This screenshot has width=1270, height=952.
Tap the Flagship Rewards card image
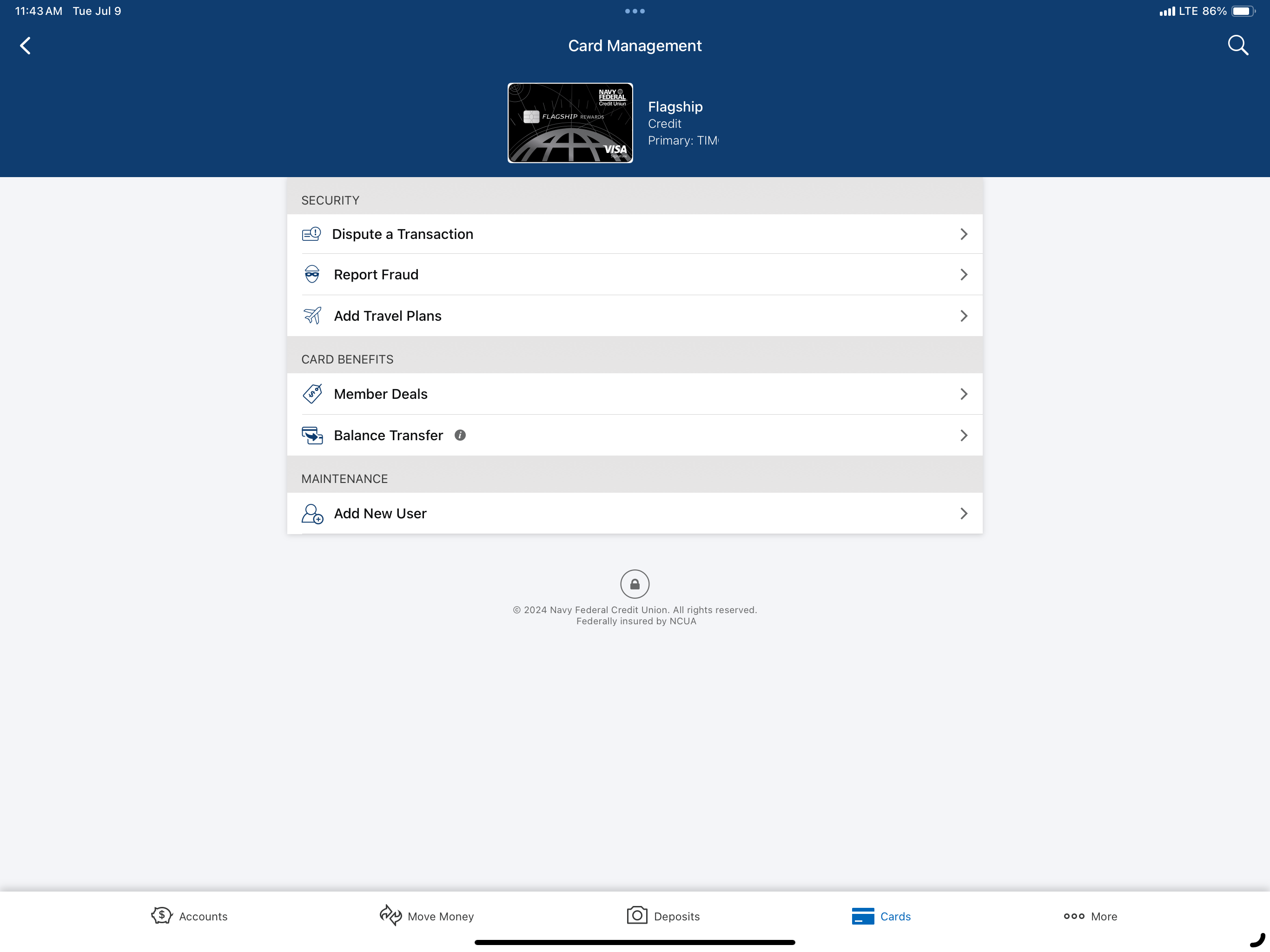tap(570, 123)
